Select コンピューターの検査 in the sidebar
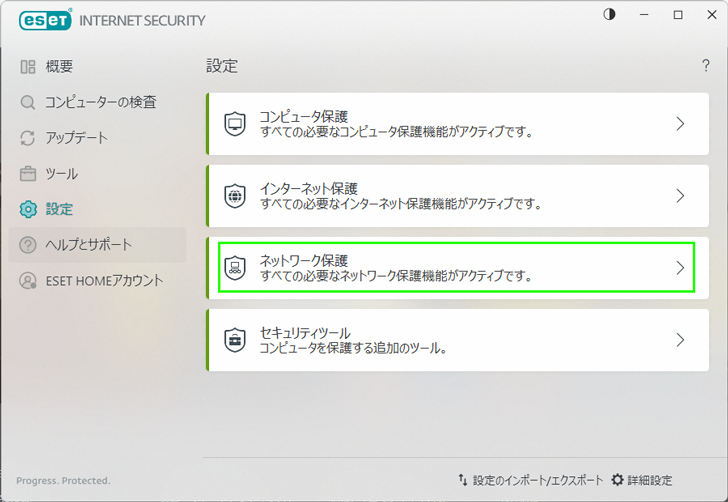The width and height of the screenshot is (728, 502). click(101, 102)
